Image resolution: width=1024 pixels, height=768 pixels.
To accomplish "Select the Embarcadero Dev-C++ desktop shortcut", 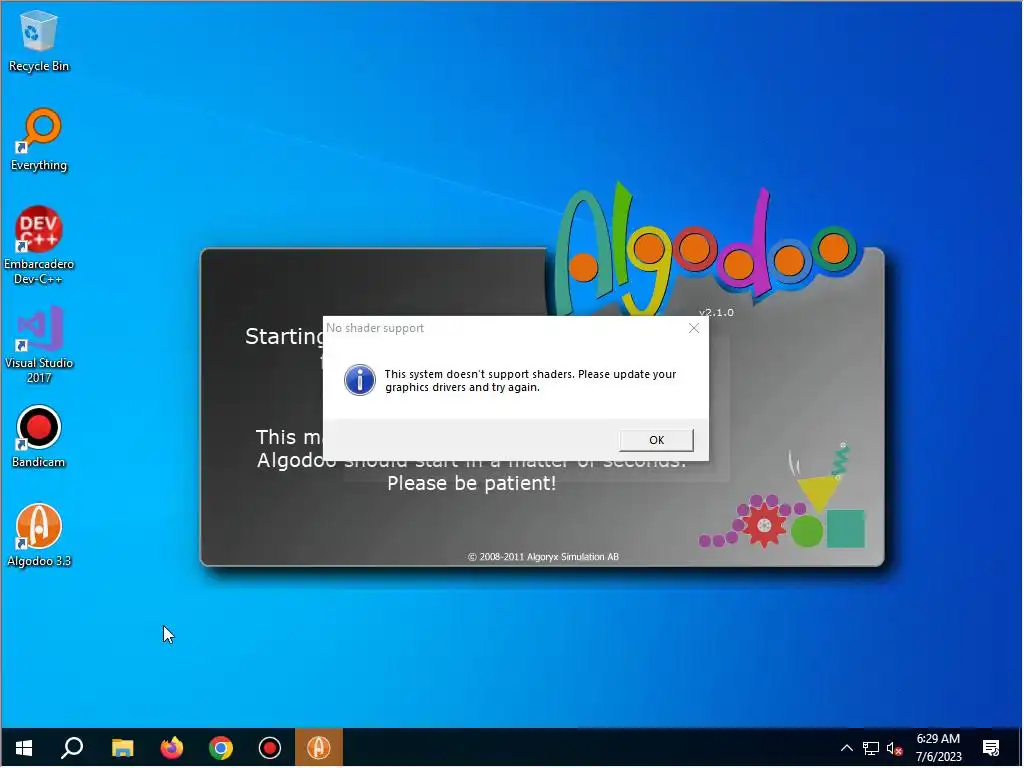I will tap(39, 246).
